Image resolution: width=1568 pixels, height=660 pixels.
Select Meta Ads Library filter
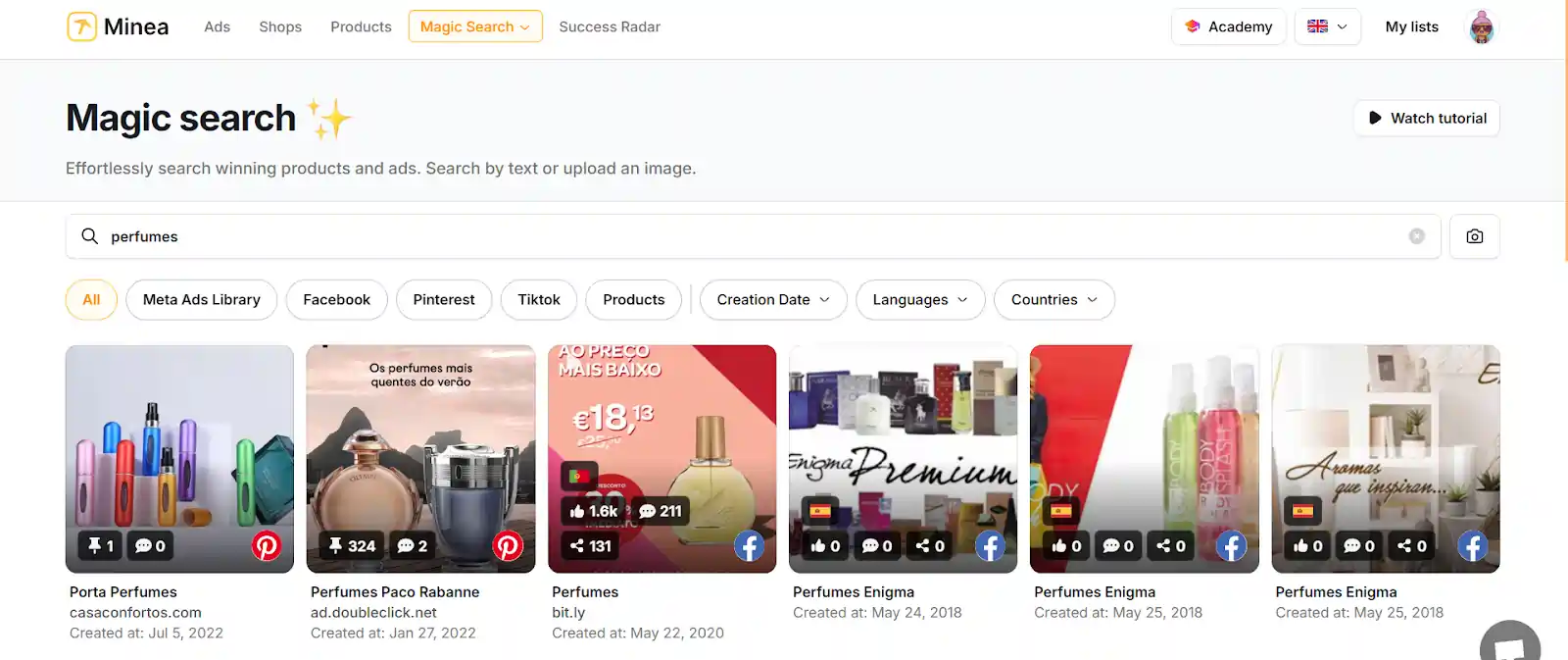pyautogui.click(x=202, y=300)
